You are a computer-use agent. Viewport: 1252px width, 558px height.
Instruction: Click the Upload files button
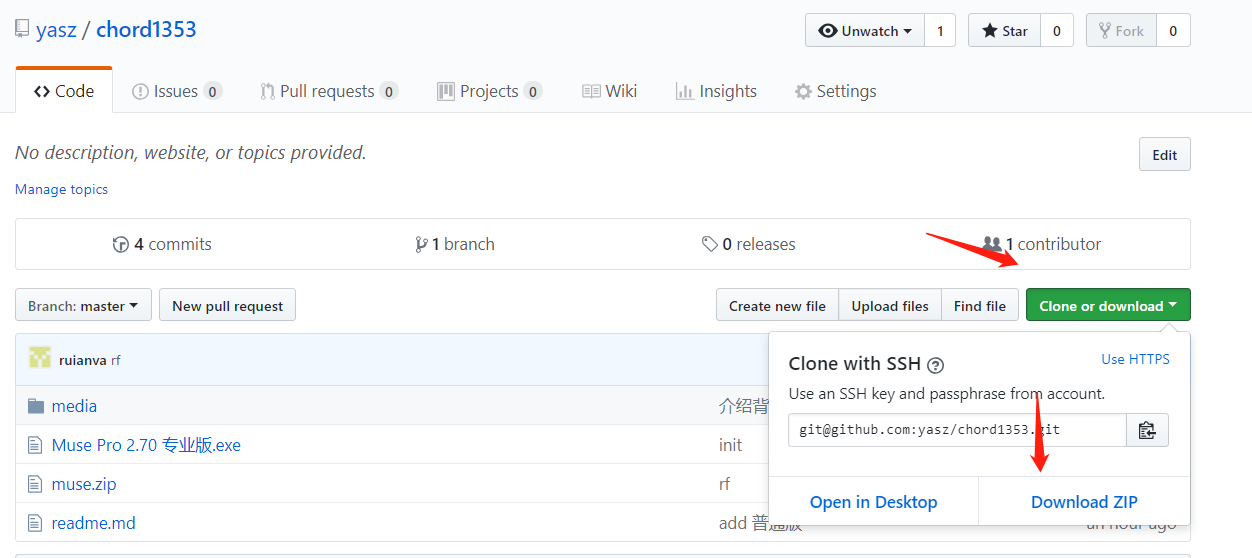point(890,306)
